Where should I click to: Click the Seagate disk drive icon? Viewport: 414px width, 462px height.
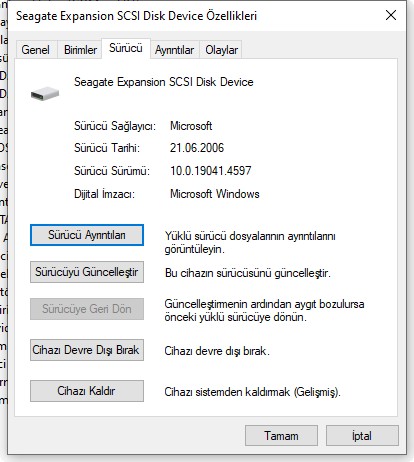(45, 93)
